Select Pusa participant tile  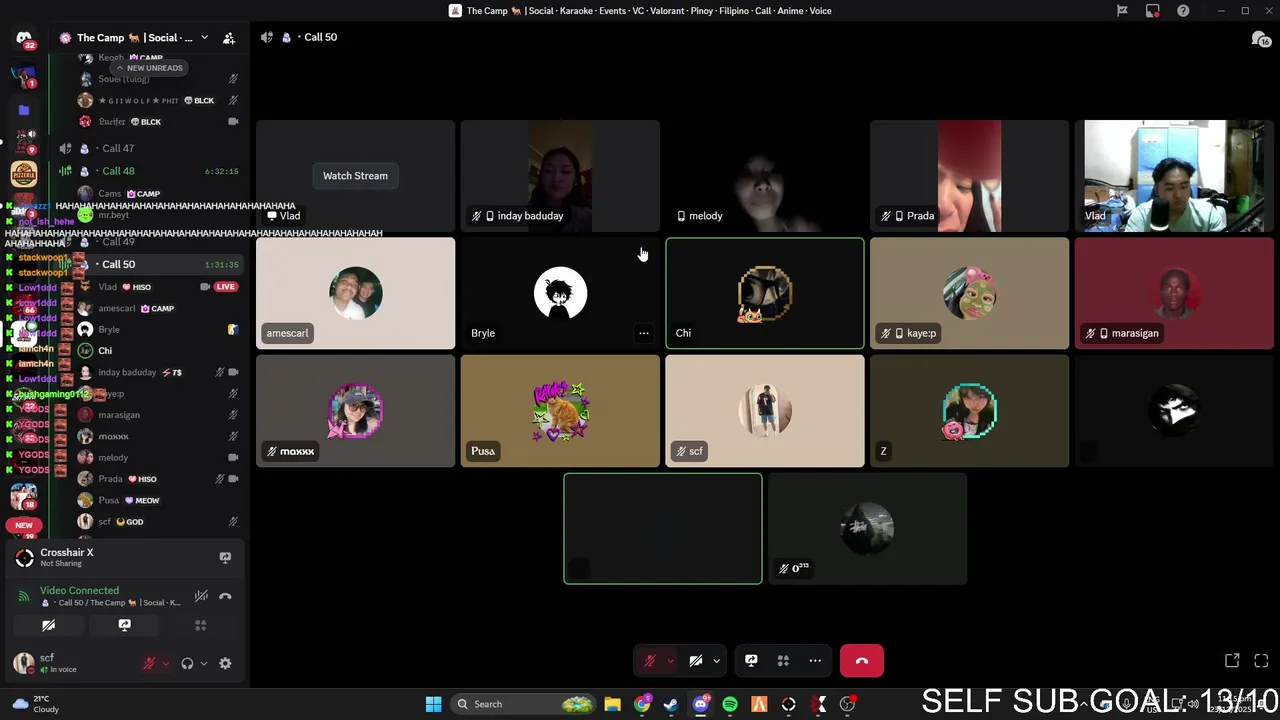560,411
